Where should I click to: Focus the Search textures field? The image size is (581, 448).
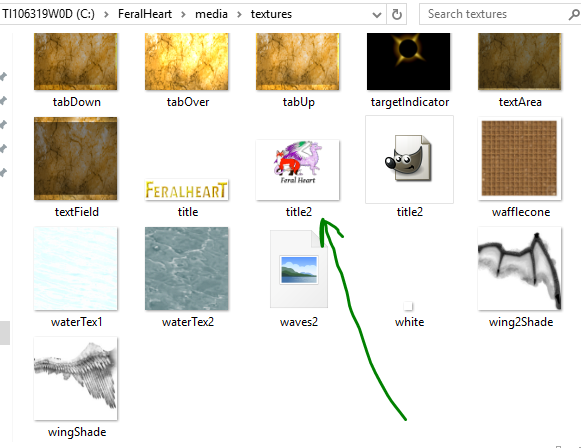pyautogui.click(x=497, y=14)
